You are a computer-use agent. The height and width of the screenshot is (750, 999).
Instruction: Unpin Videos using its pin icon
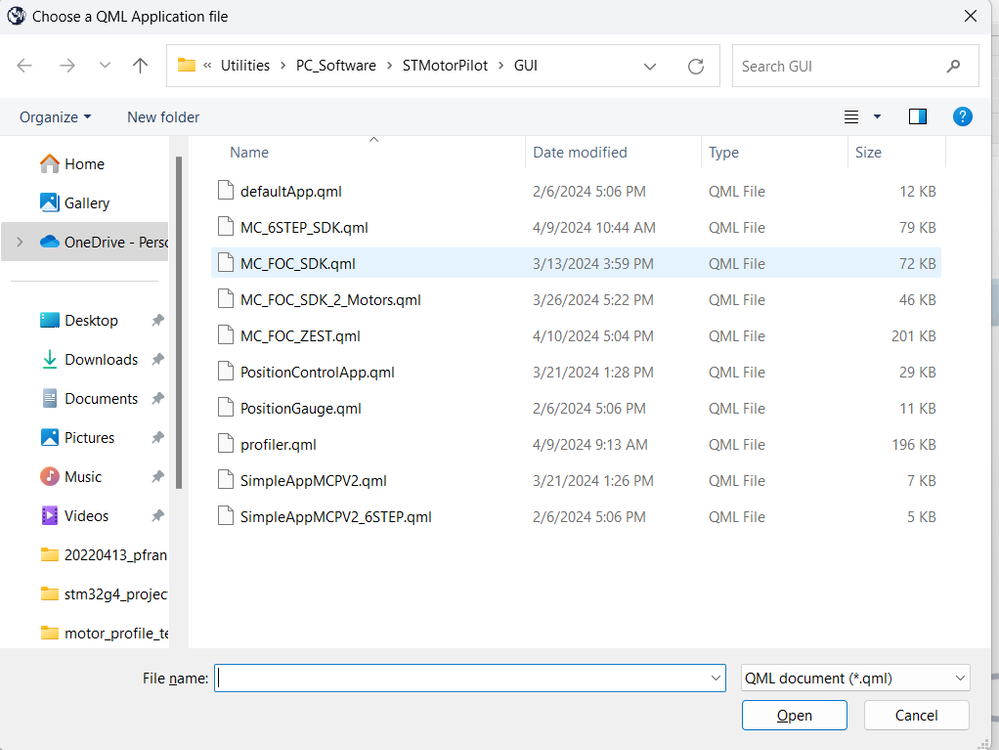[158, 516]
